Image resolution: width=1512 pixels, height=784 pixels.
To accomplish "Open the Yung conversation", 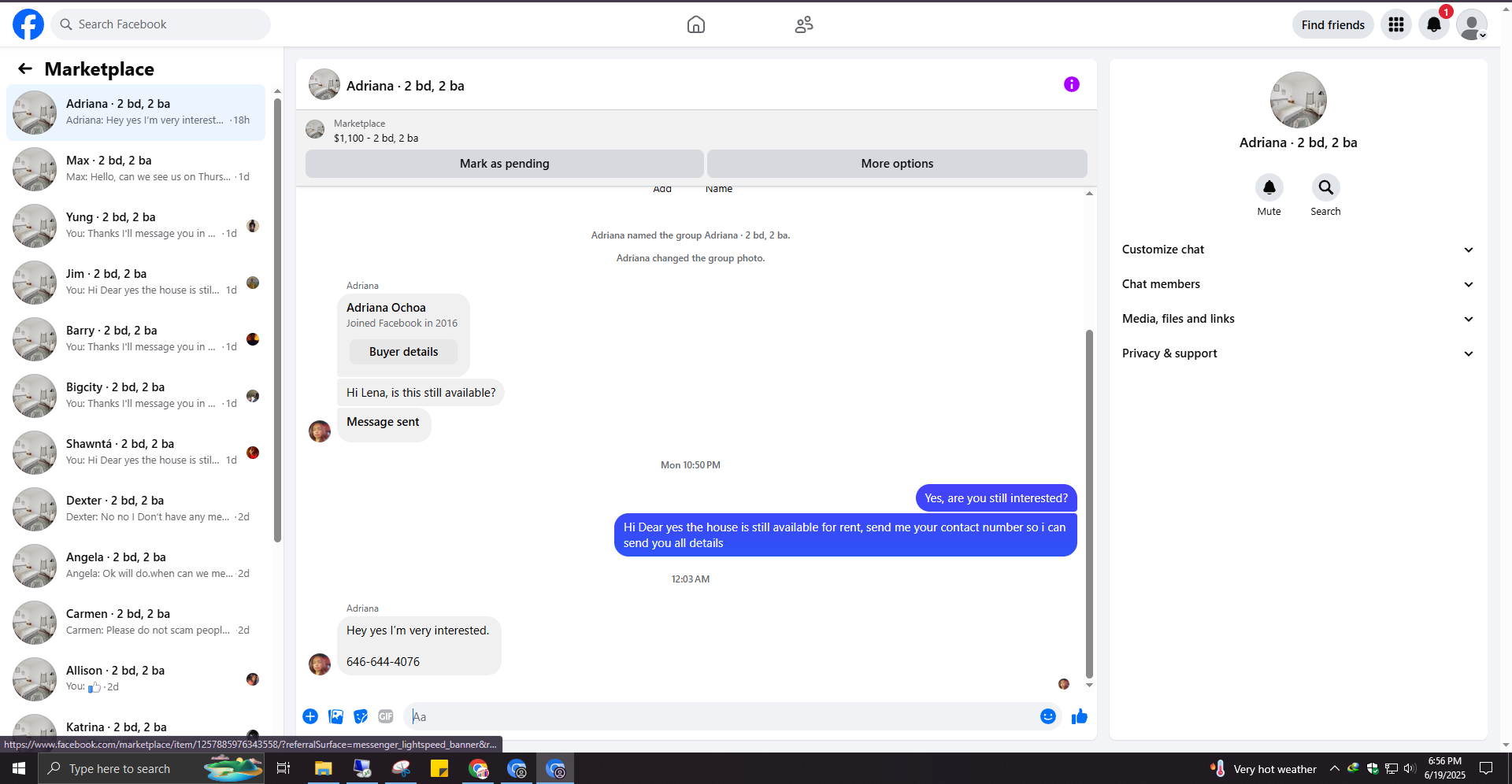I will click(x=136, y=226).
